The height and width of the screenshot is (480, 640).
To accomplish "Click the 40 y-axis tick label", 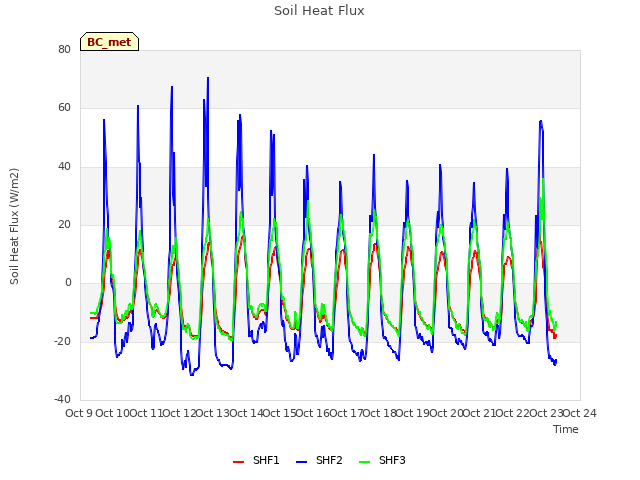I will point(64,166).
